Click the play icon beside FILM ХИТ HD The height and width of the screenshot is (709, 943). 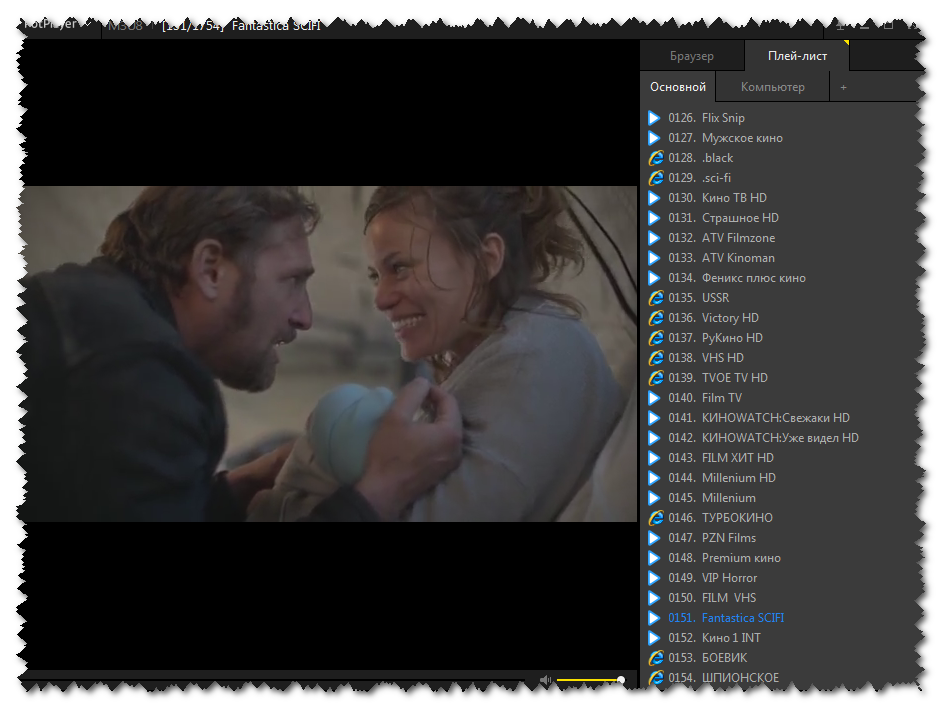click(x=654, y=458)
